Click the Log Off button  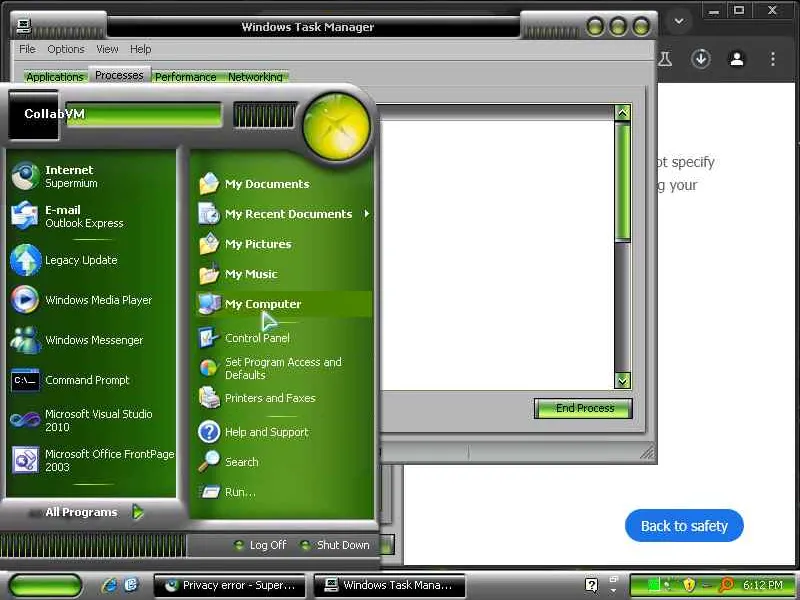(260, 545)
